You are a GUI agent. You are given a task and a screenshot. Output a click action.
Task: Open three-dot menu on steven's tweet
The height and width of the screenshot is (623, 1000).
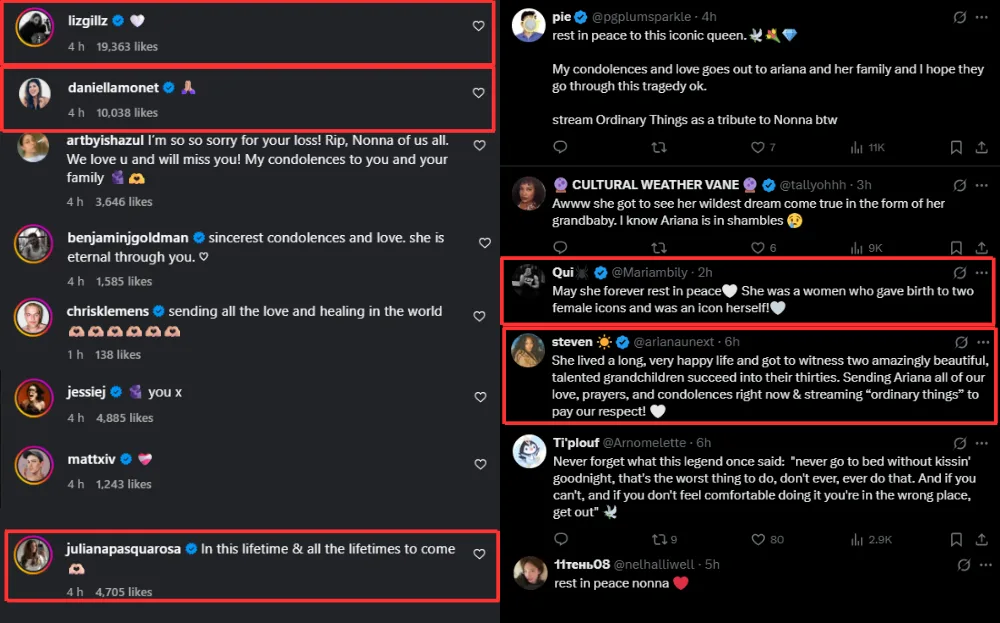pyautogui.click(x=983, y=342)
